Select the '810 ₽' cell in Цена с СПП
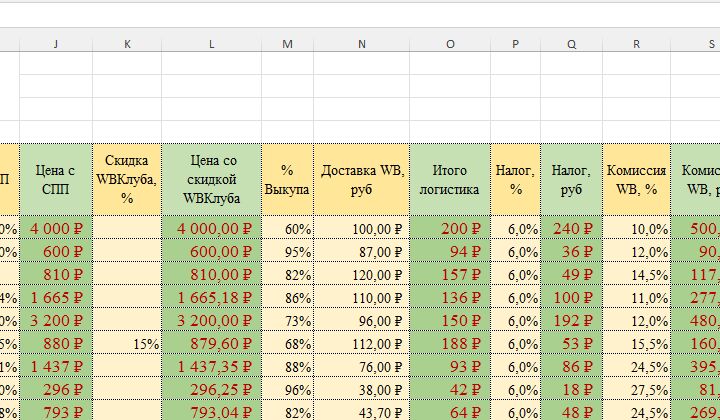720x420 pixels. 56,274
